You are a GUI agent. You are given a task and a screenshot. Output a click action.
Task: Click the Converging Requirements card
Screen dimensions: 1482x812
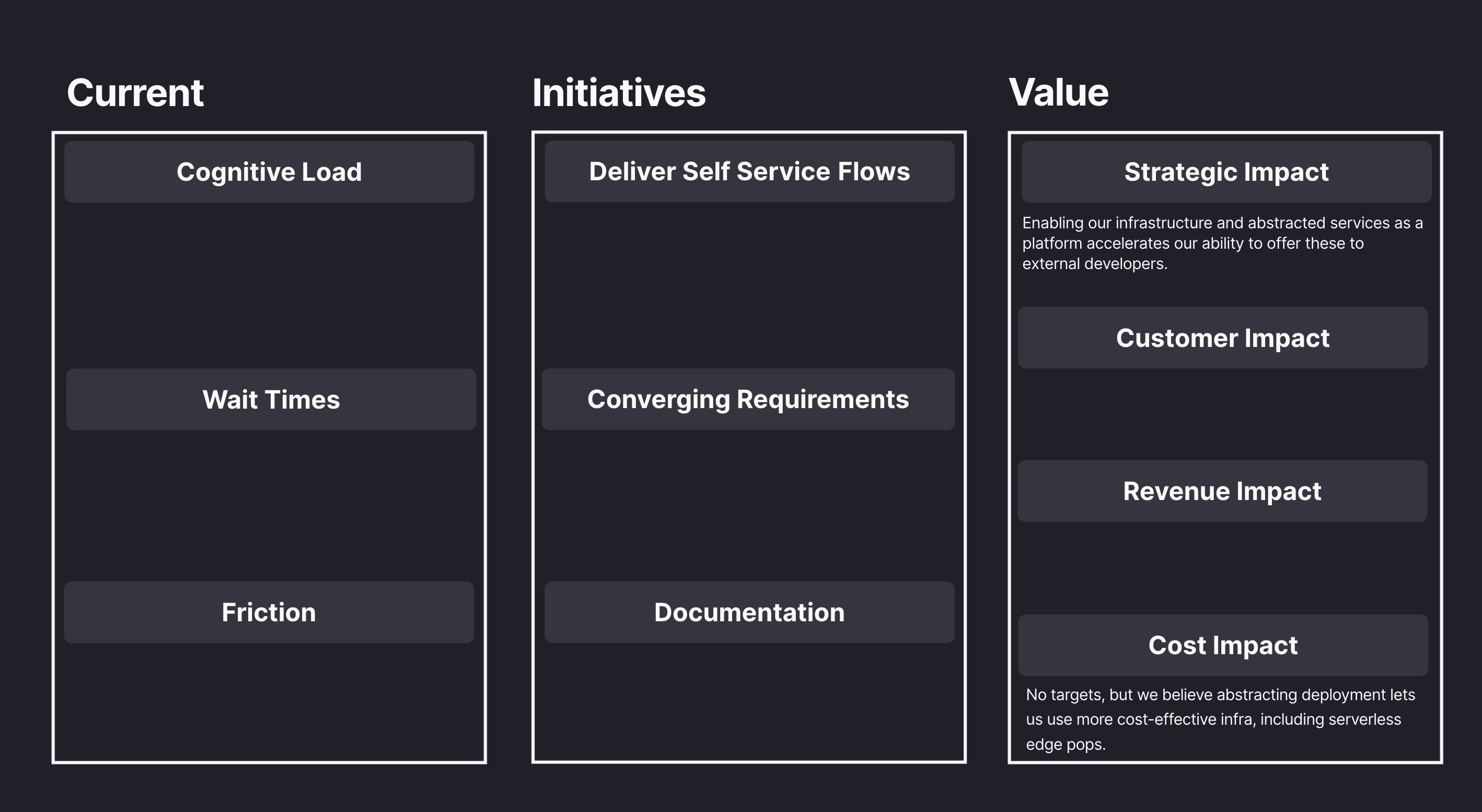748,400
